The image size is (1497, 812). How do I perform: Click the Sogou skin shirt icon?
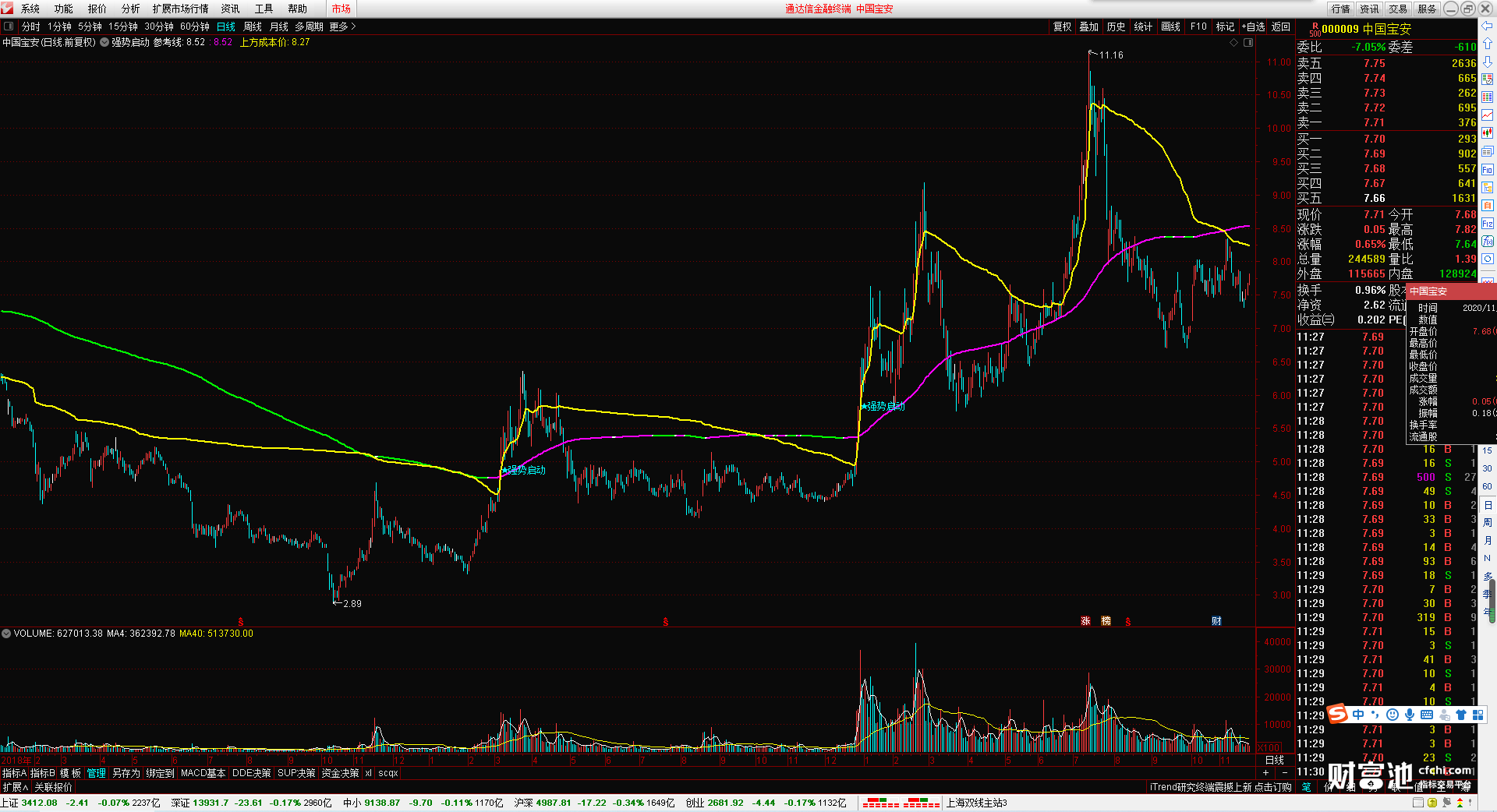point(1461,715)
